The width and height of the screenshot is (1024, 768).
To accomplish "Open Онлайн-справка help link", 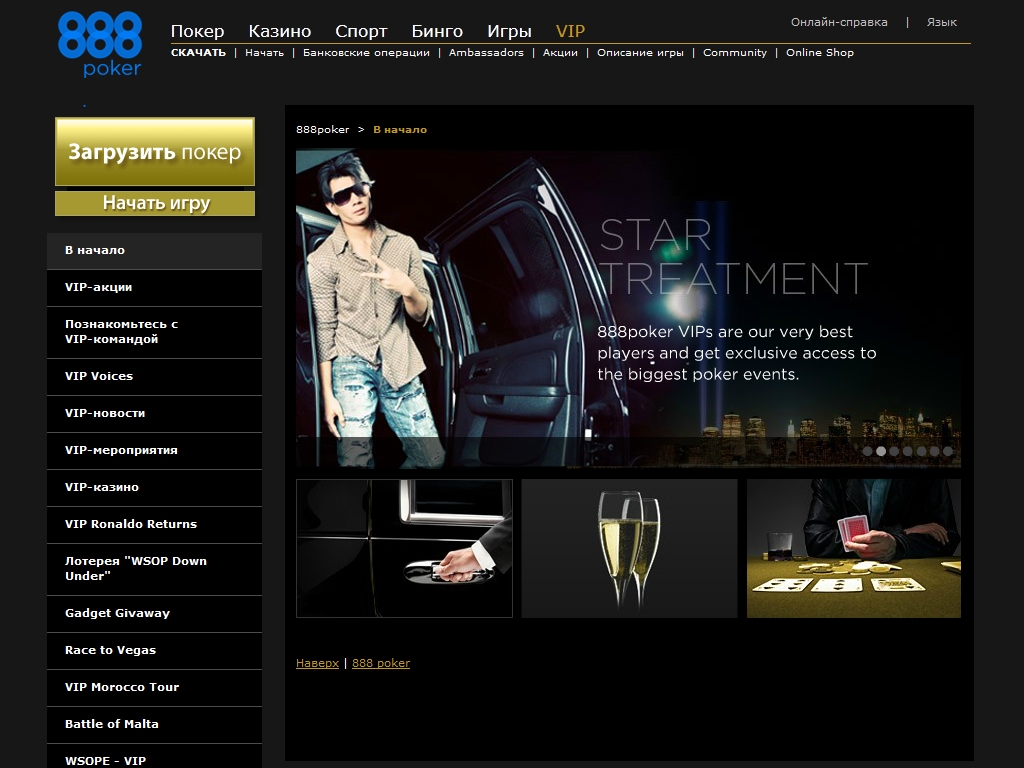I will (x=839, y=22).
